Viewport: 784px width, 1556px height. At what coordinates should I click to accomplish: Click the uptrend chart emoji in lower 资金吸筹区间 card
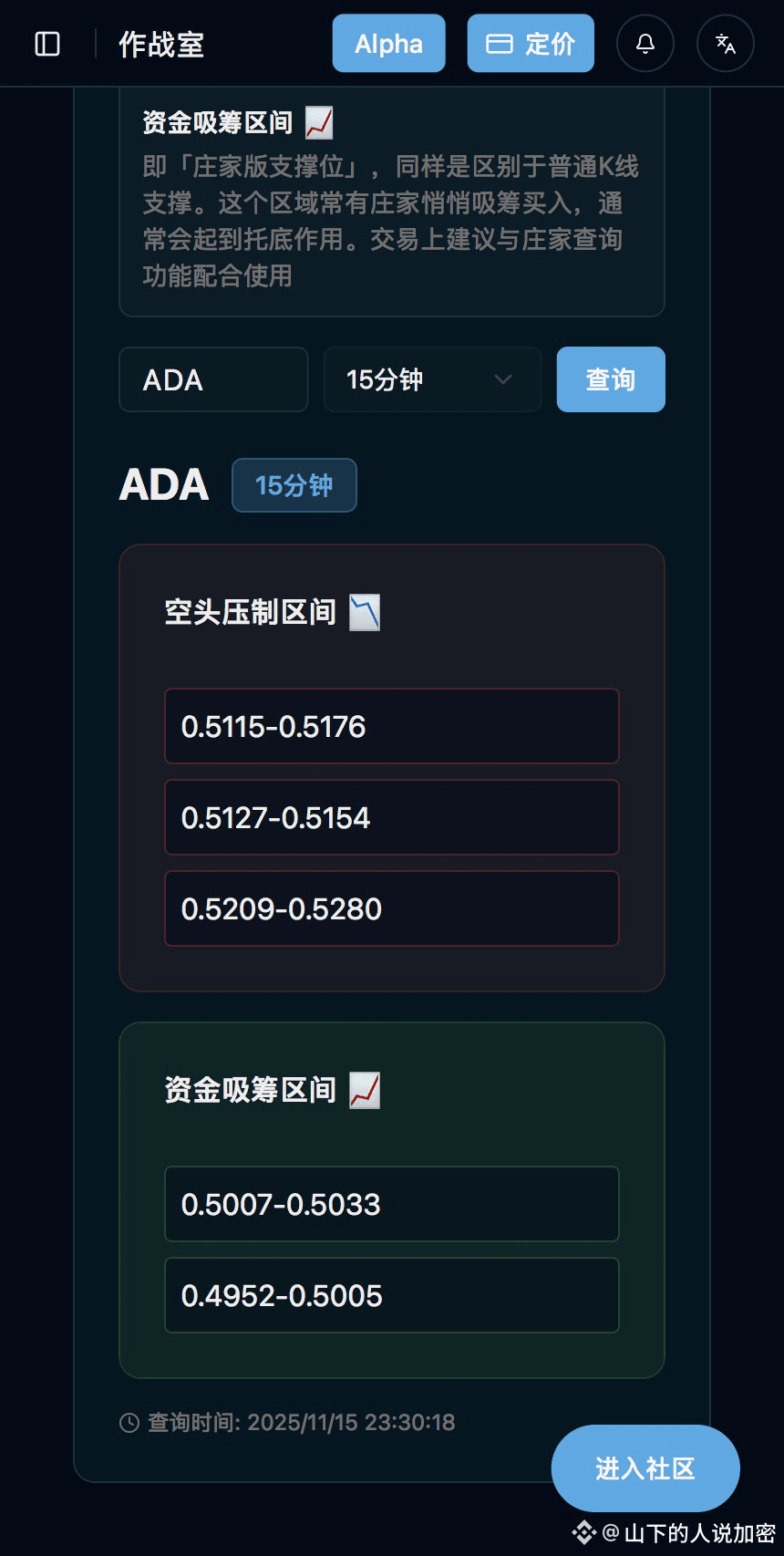pyautogui.click(x=365, y=1090)
